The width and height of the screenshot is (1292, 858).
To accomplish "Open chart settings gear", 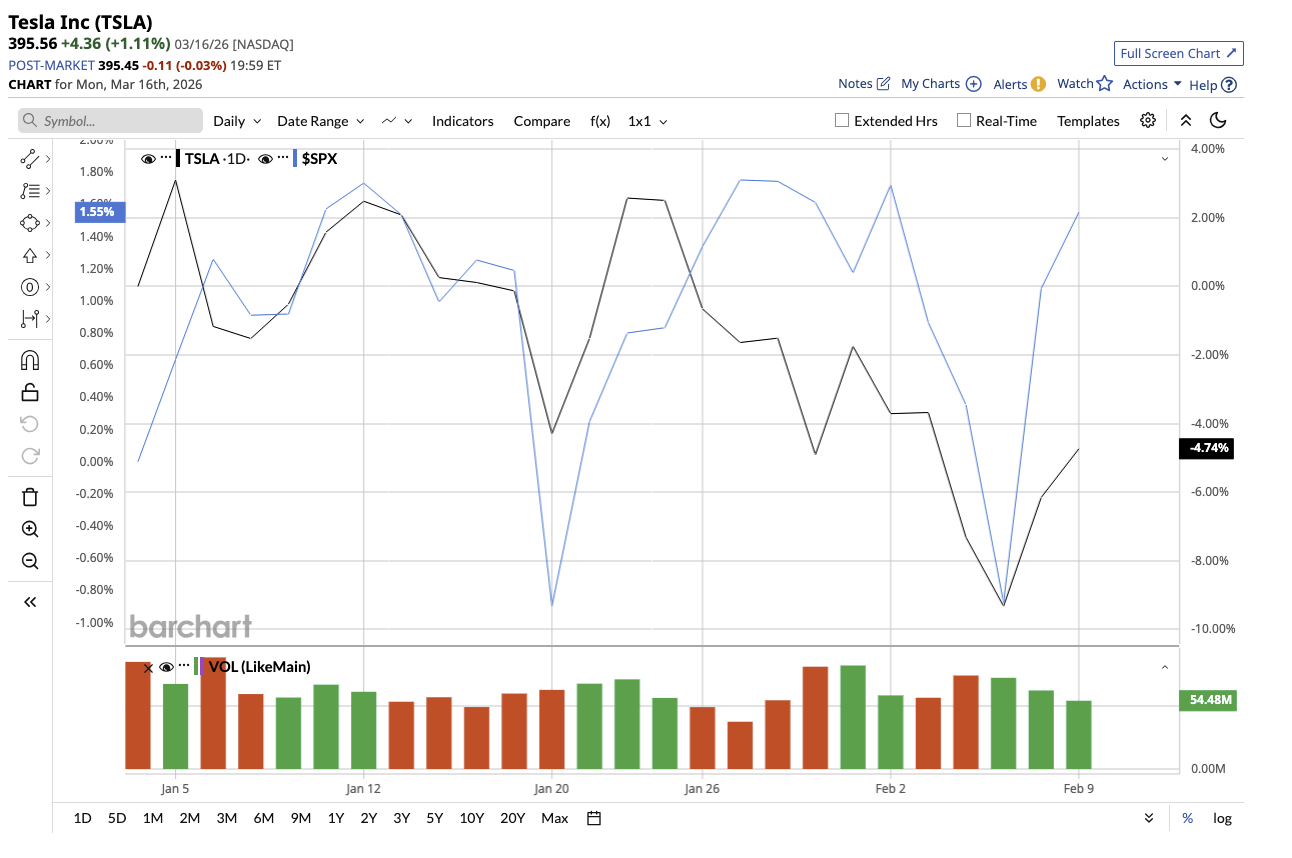I will pyautogui.click(x=1148, y=120).
